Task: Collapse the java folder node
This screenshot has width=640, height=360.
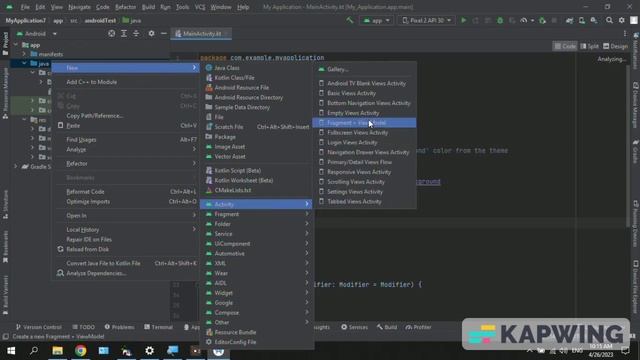Action: point(24,63)
